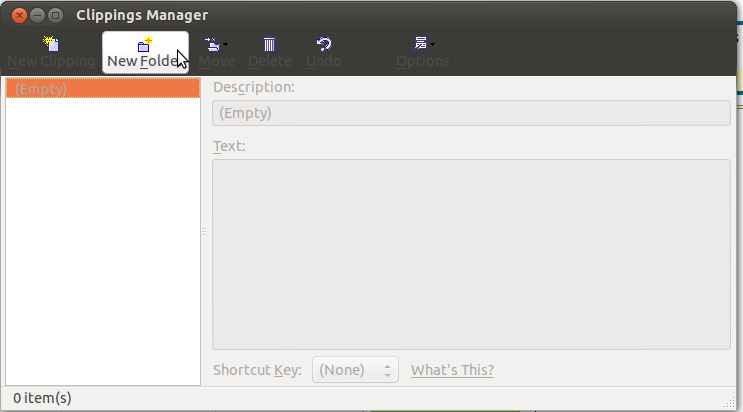The image size is (743, 412).
Task: Click the "Shortcut Key:" label
Action: click(257, 370)
